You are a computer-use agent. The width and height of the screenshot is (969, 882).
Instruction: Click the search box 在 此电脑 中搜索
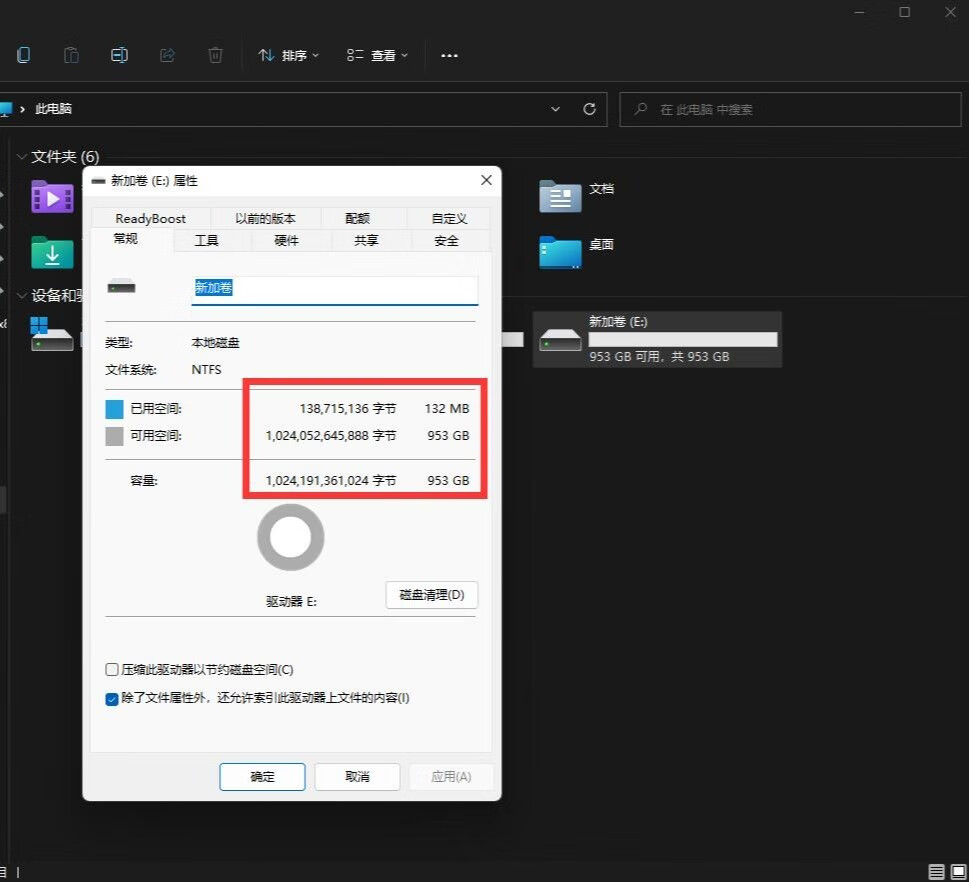click(x=790, y=109)
